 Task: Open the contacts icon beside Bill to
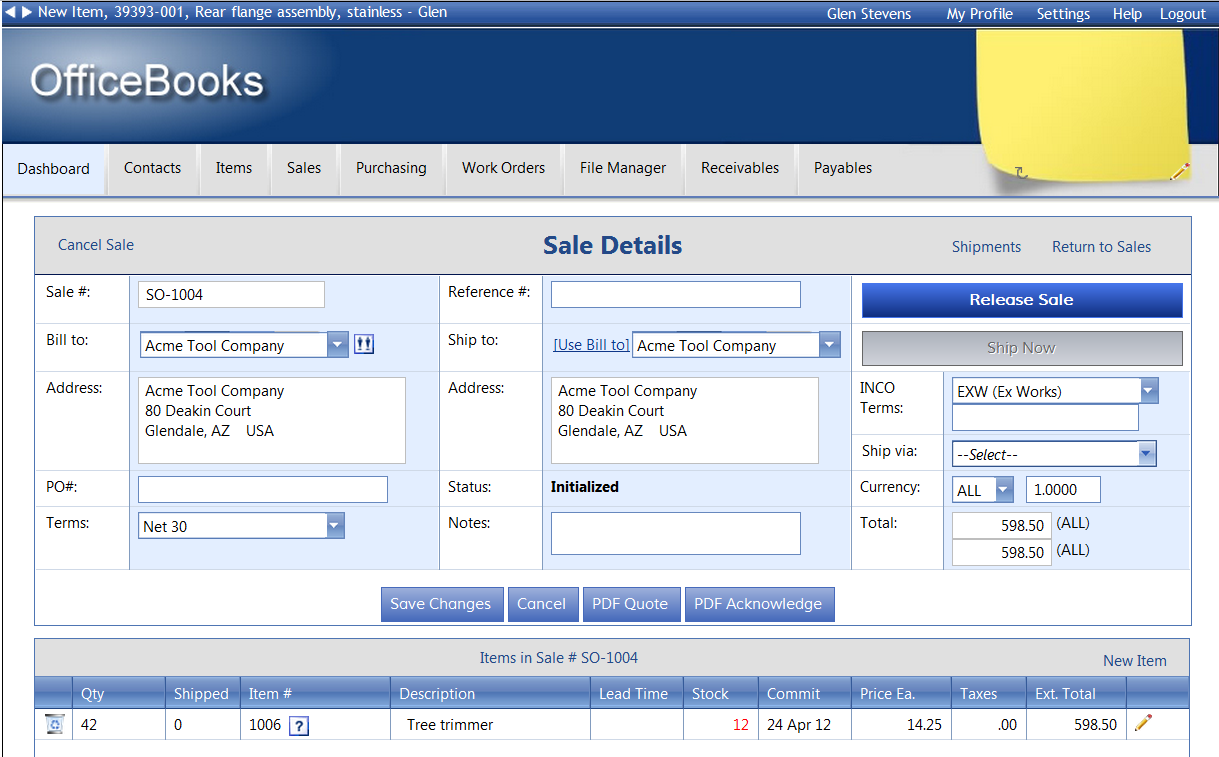(363, 343)
